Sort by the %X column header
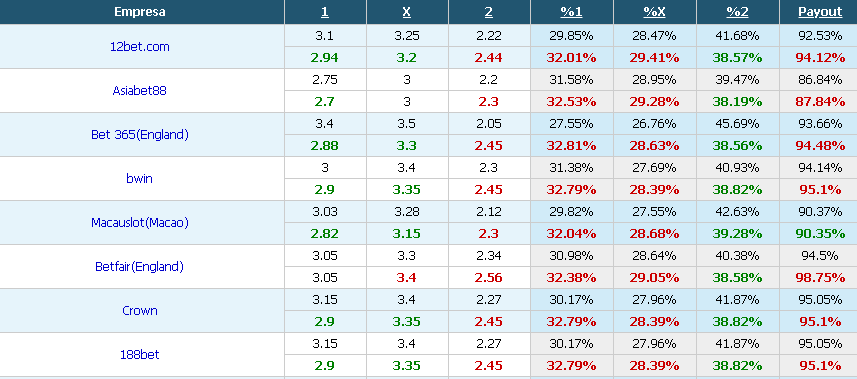Image resolution: width=857 pixels, height=379 pixels. pos(654,12)
